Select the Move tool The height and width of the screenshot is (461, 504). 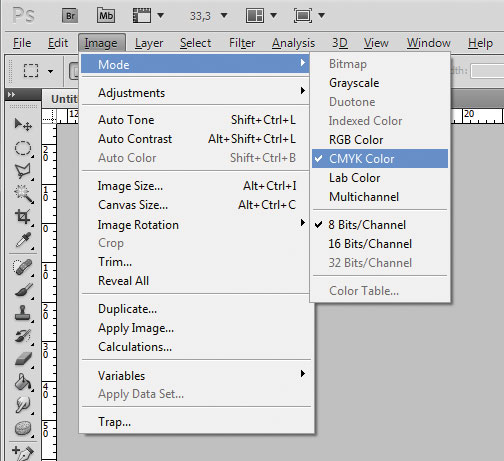[23, 125]
